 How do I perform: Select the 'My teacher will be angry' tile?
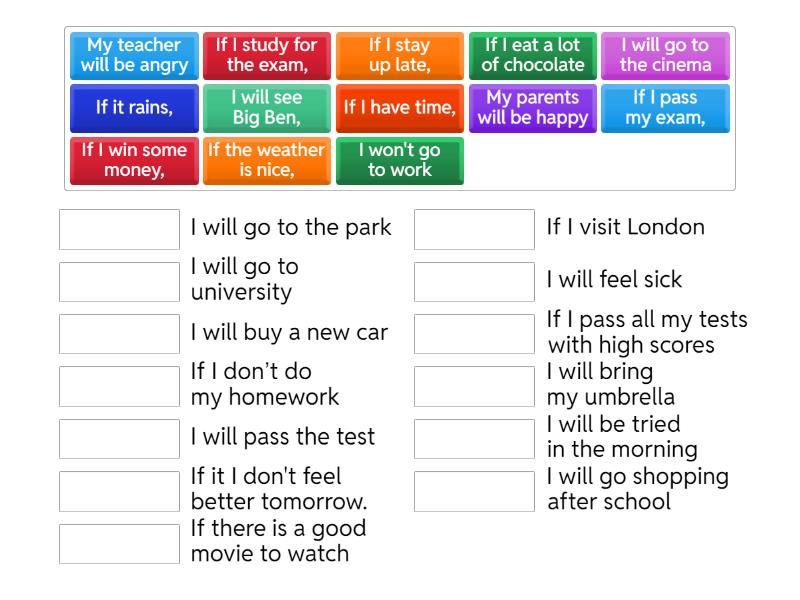coord(134,56)
